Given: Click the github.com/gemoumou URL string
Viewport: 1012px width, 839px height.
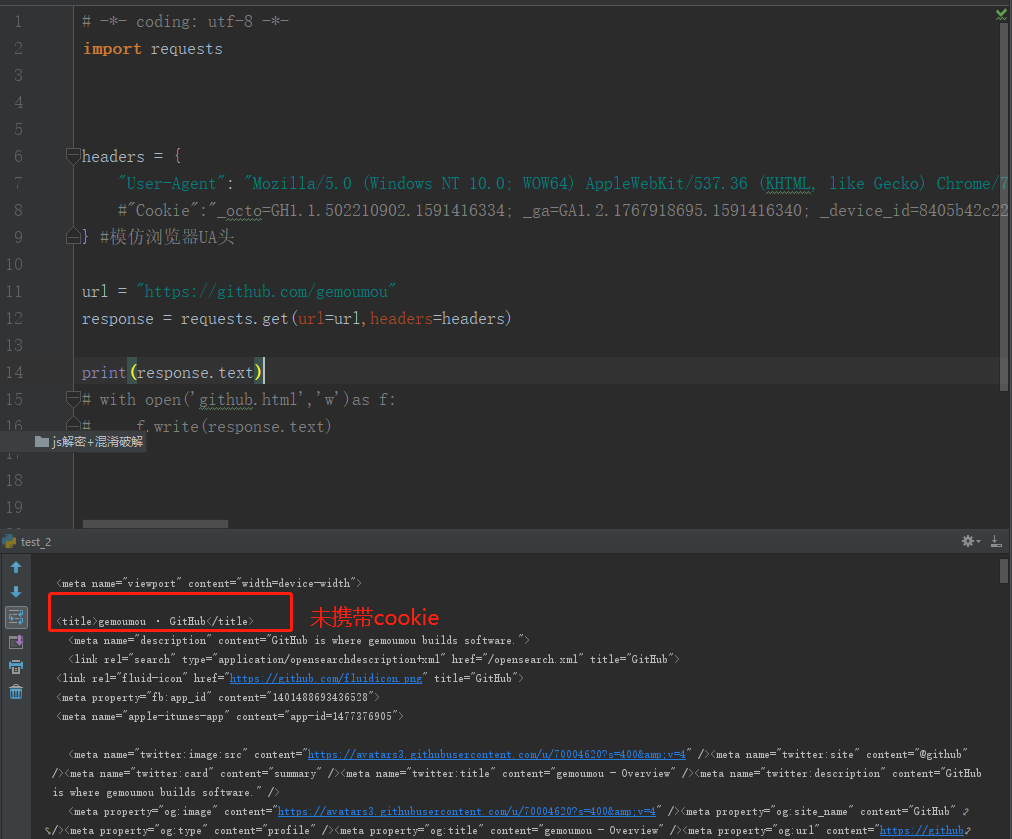Looking at the screenshot, I should tap(266, 291).
